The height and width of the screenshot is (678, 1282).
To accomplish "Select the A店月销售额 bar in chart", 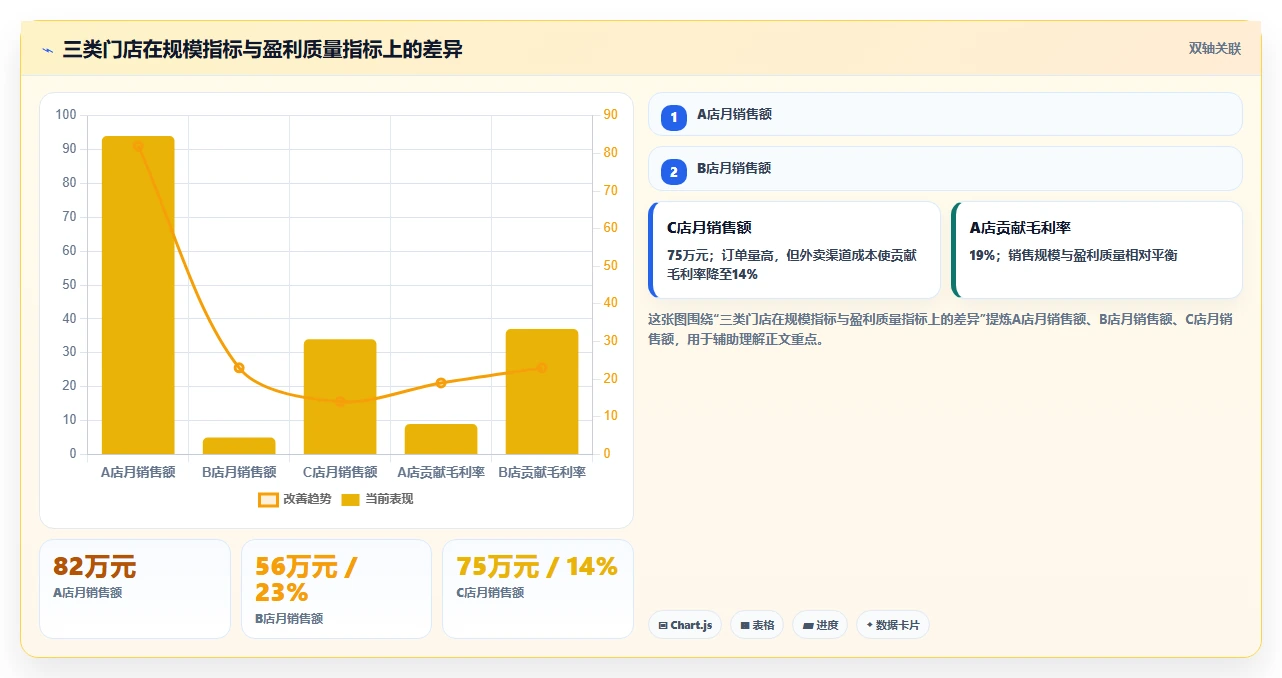I will [138, 295].
